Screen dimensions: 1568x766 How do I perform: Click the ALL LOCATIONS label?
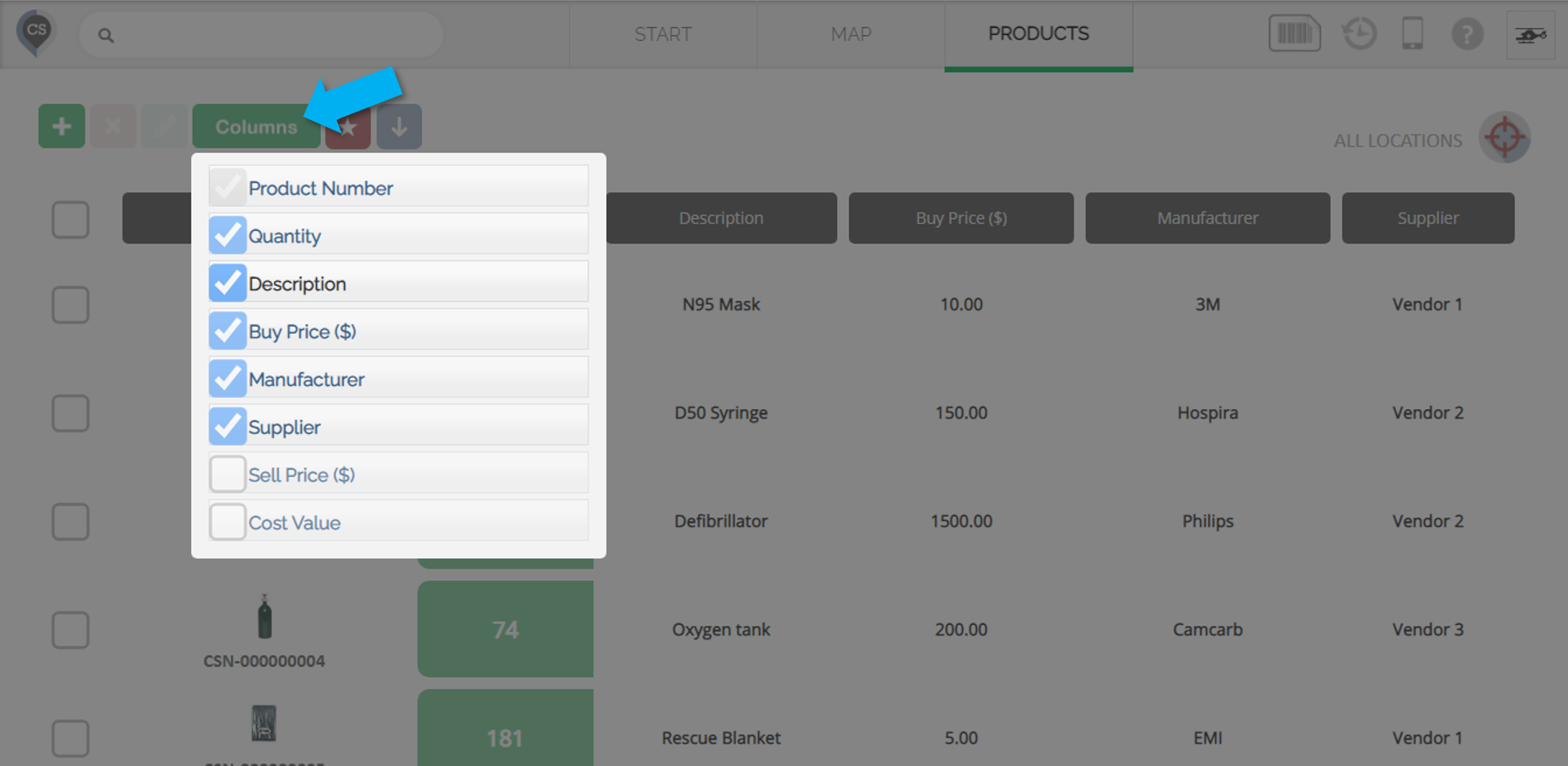tap(1398, 141)
